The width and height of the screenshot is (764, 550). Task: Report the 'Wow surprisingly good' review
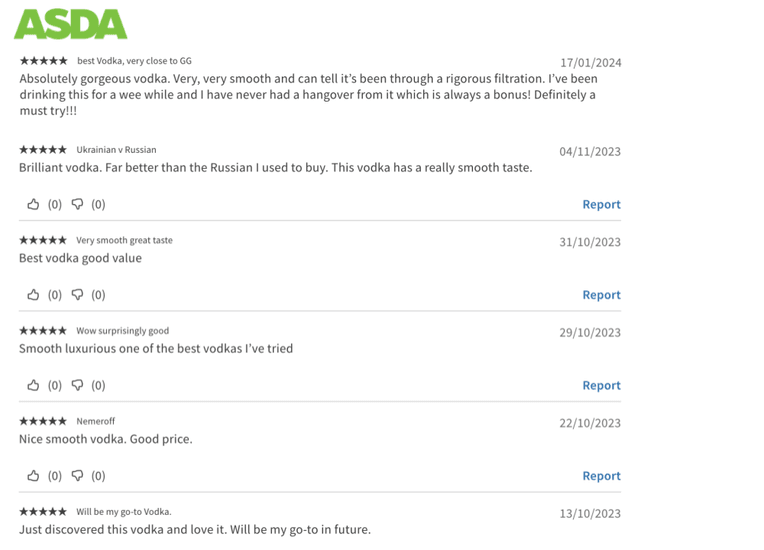point(601,385)
